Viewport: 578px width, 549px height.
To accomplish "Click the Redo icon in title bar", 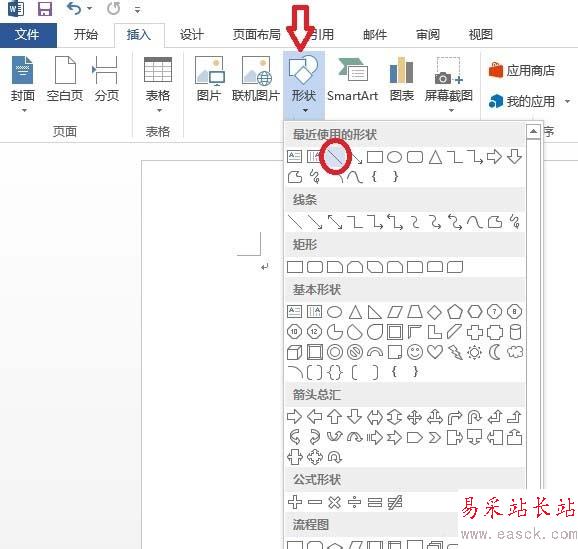I will [114, 8].
